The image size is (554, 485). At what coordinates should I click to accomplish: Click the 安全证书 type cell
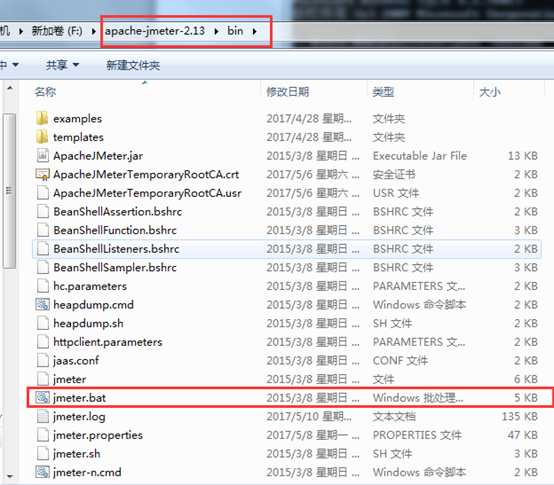[x=394, y=175]
